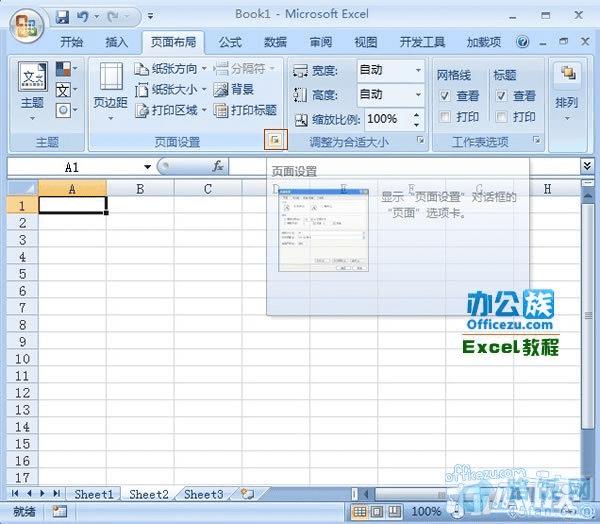The width and height of the screenshot is (600, 524).
Task: Open theme fonts option
Action: tap(66, 90)
